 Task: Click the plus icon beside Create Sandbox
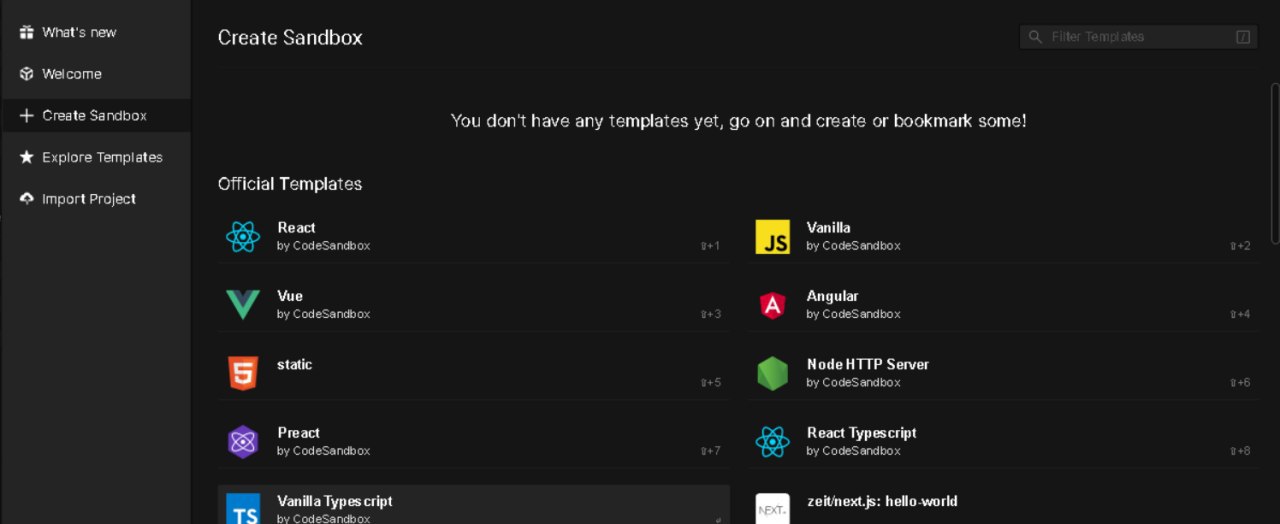coord(27,116)
